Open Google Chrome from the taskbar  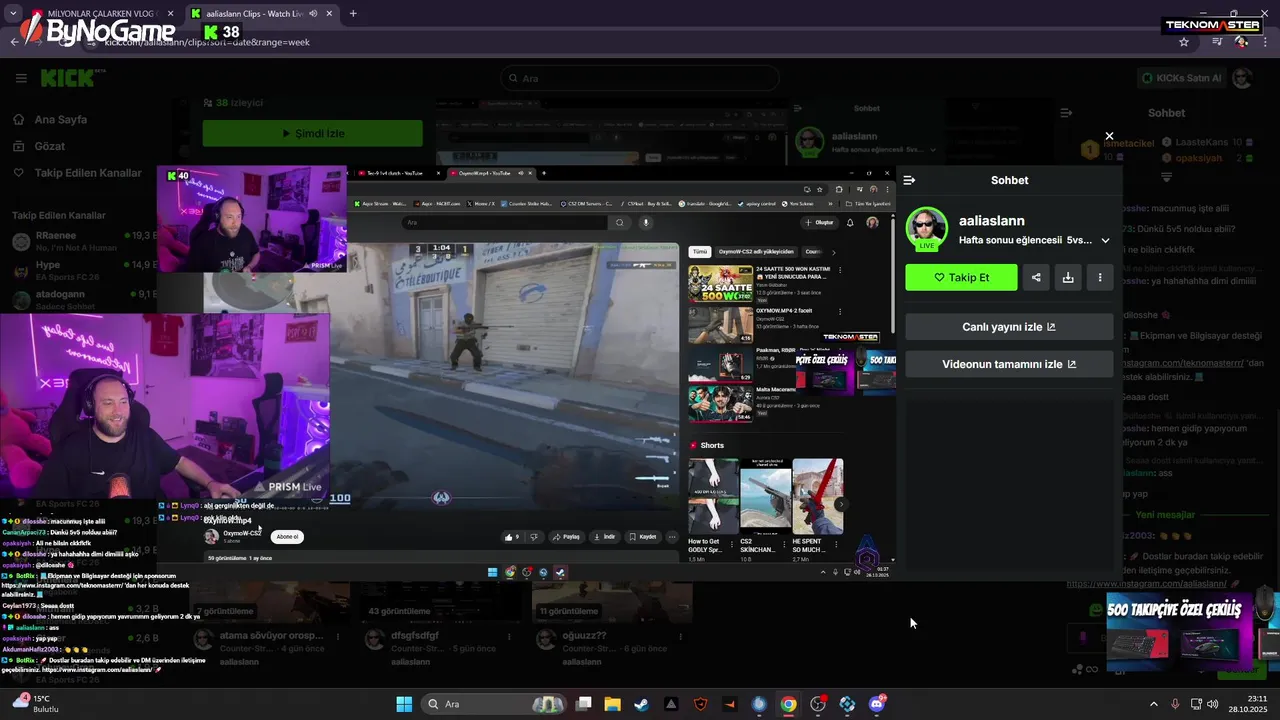[x=789, y=704]
